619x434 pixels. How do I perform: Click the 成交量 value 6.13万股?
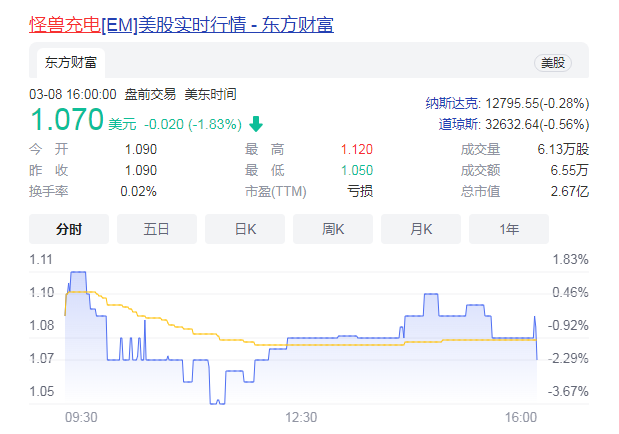click(563, 150)
